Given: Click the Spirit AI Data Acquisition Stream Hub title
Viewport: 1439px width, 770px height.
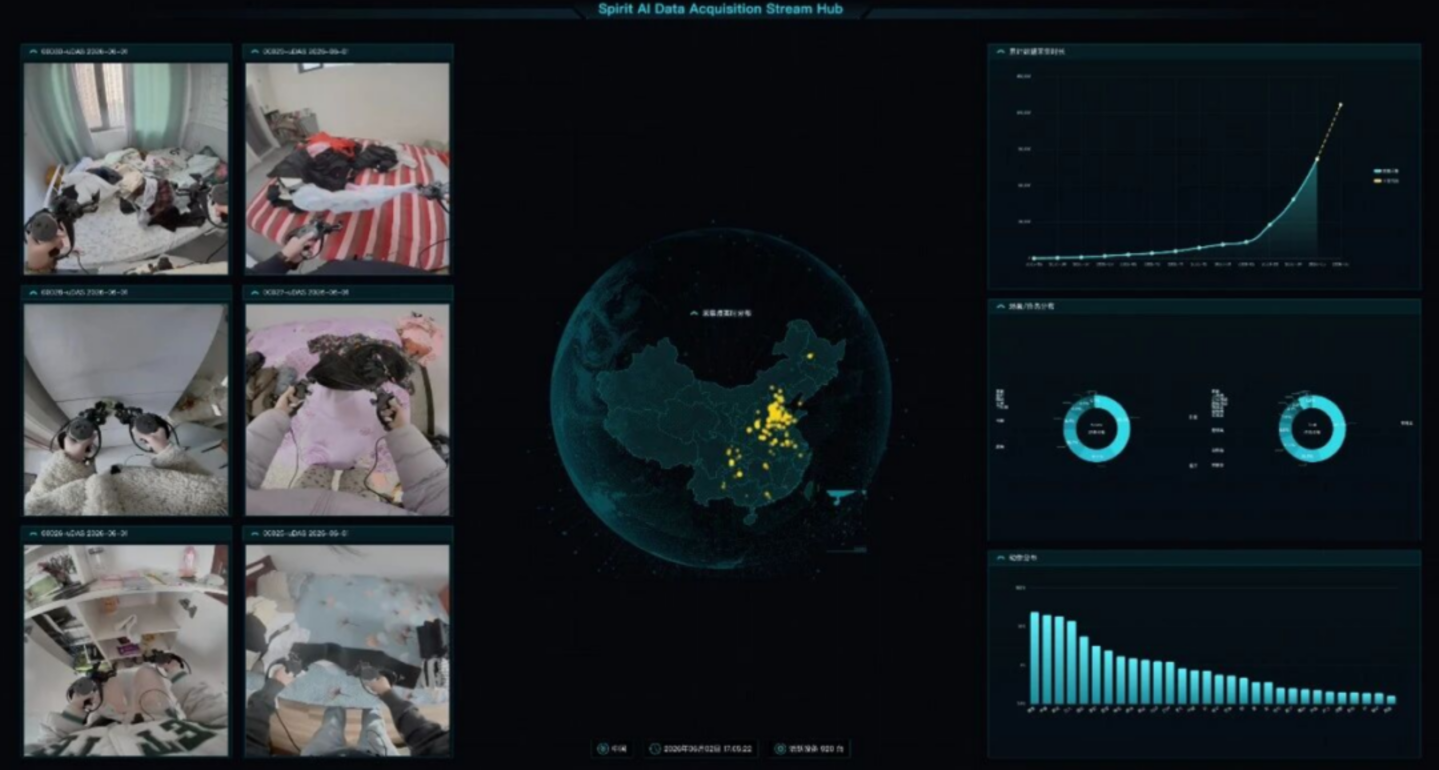Looking at the screenshot, I should tap(720, 9).
